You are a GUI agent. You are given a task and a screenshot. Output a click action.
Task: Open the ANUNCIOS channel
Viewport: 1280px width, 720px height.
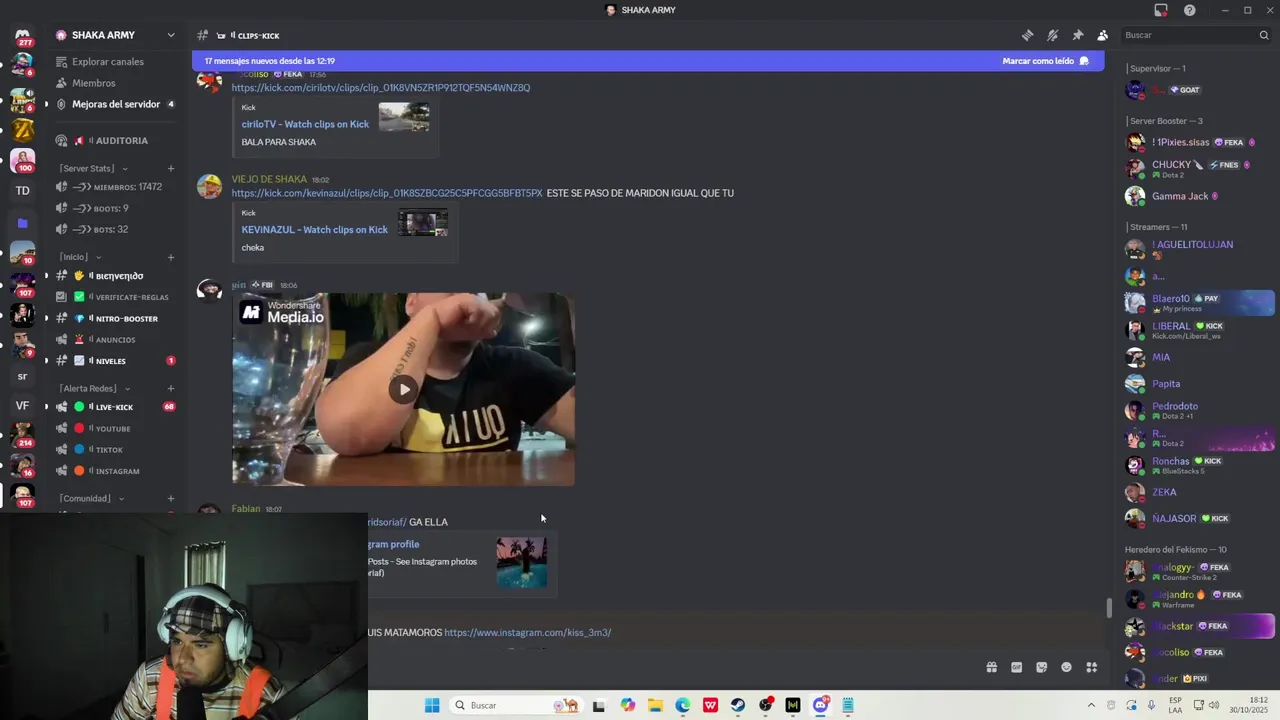pos(116,340)
